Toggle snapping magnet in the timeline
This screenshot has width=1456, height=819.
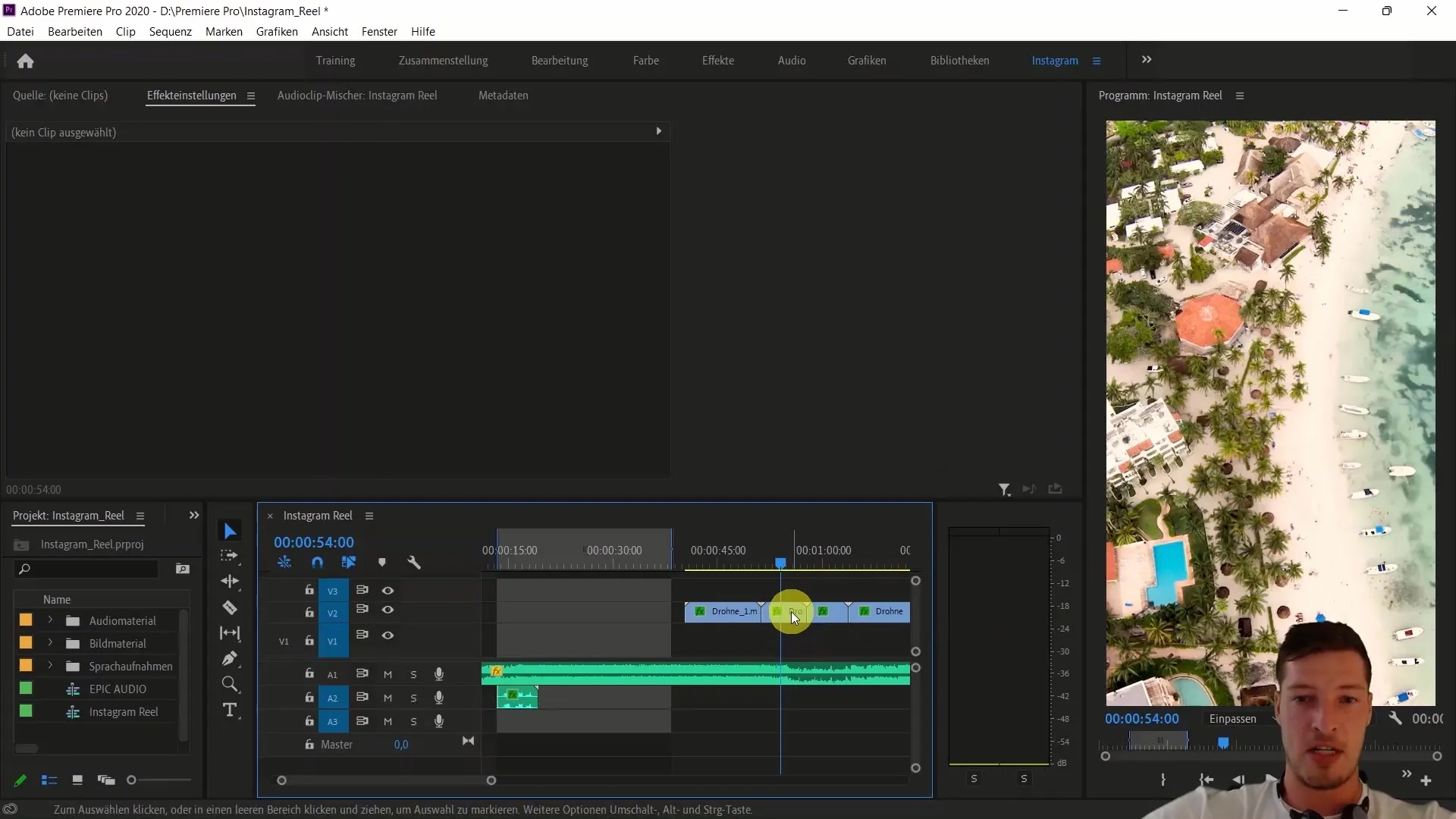coord(317,563)
